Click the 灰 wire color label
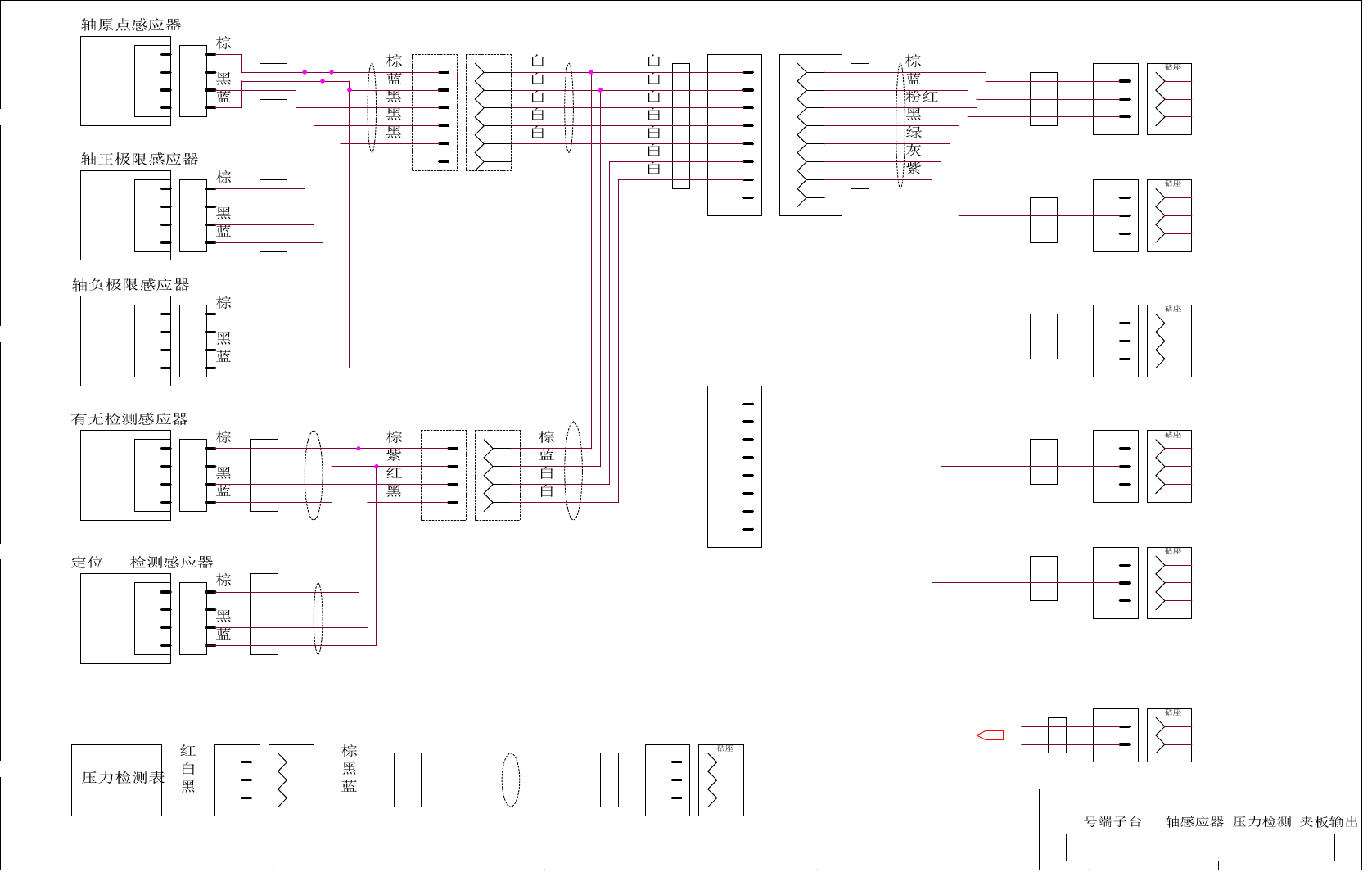This screenshot has height=886, width=1372. (x=914, y=151)
